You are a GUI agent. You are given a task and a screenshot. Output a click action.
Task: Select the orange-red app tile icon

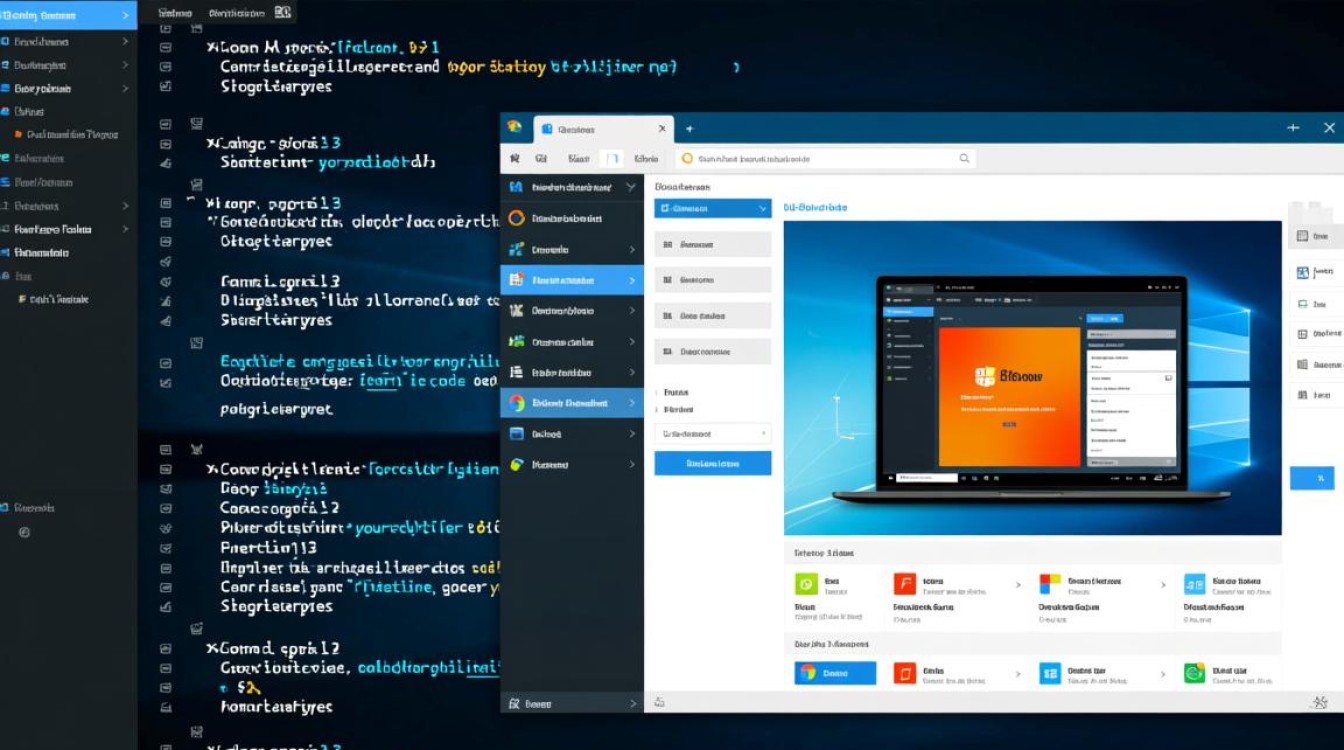point(904,584)
